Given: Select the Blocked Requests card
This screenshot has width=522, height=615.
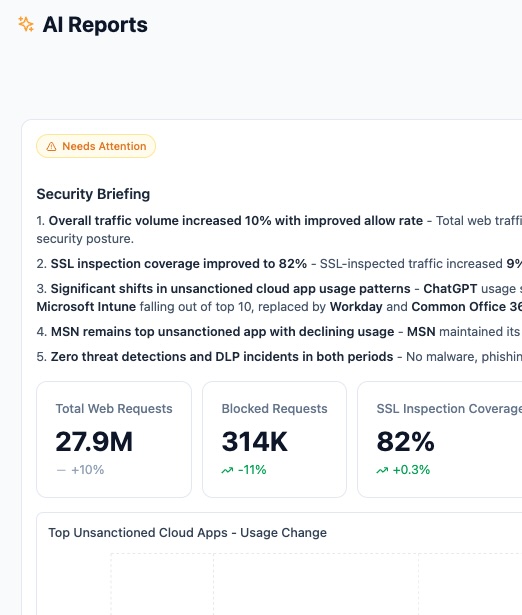Looking at the screenshot, I should point(275,439).
